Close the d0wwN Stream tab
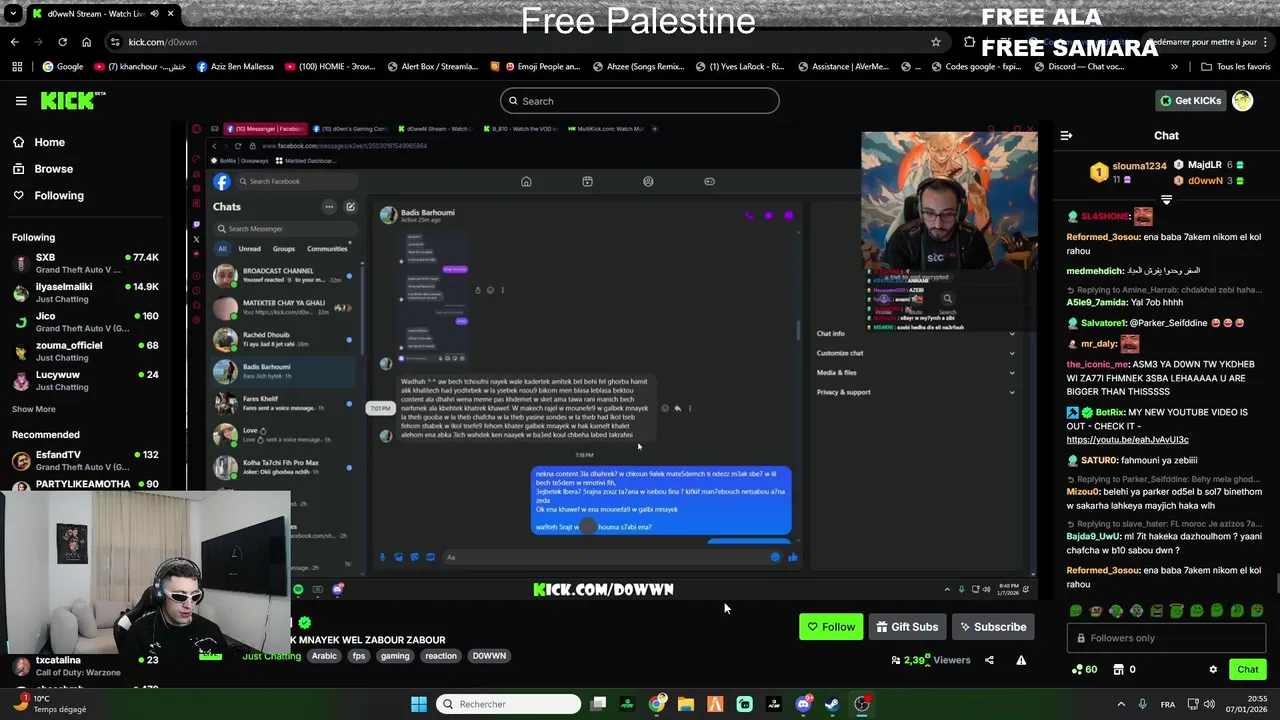1280x720 pixels. [170, 14]
